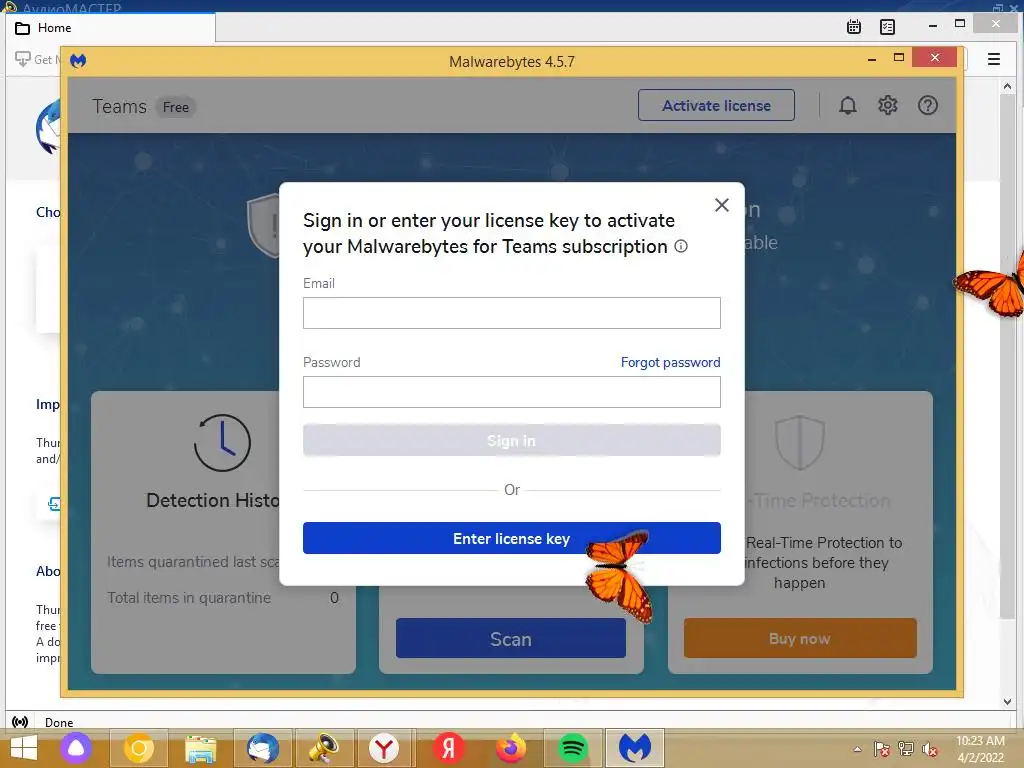The width and height of the screenshot is (1024, 768).
Task: Start a scan with the Scan button
Action: click(510, 639)
